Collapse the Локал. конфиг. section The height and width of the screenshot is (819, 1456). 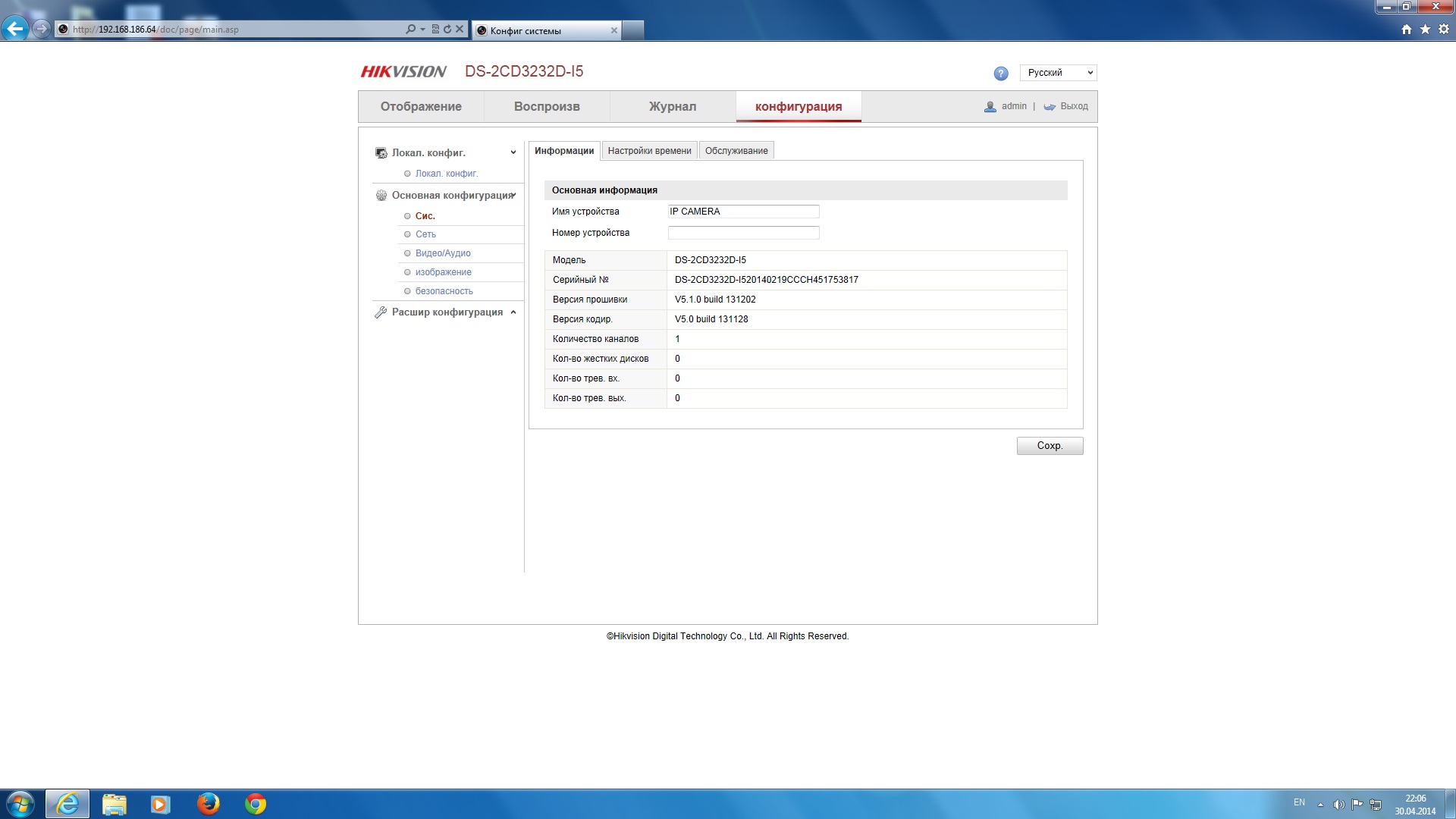point(513,153)
